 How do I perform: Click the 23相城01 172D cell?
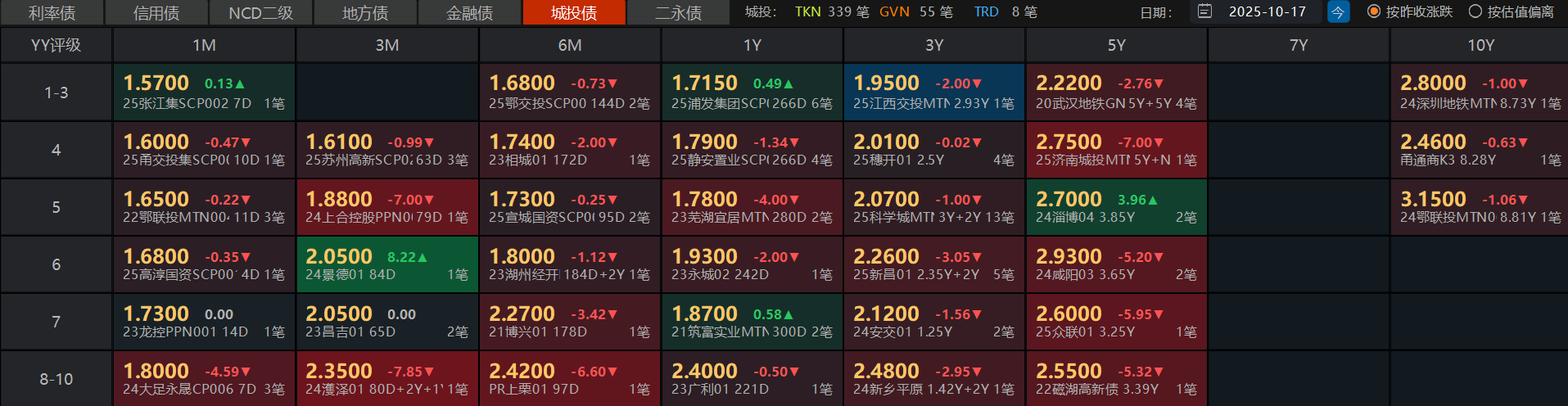pos(570,150)
